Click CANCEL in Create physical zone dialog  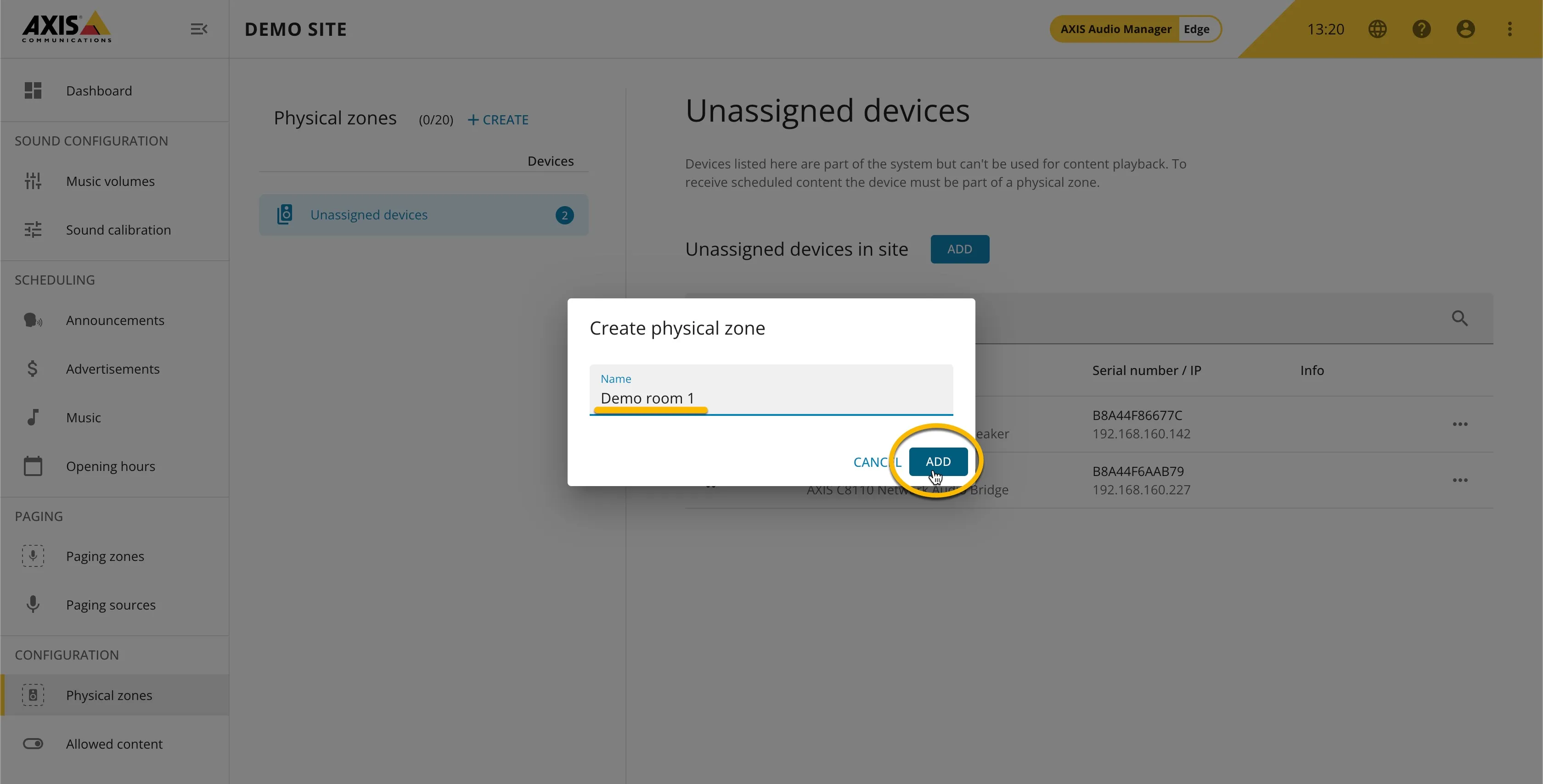pyautogui.click(x=877, y=462)
